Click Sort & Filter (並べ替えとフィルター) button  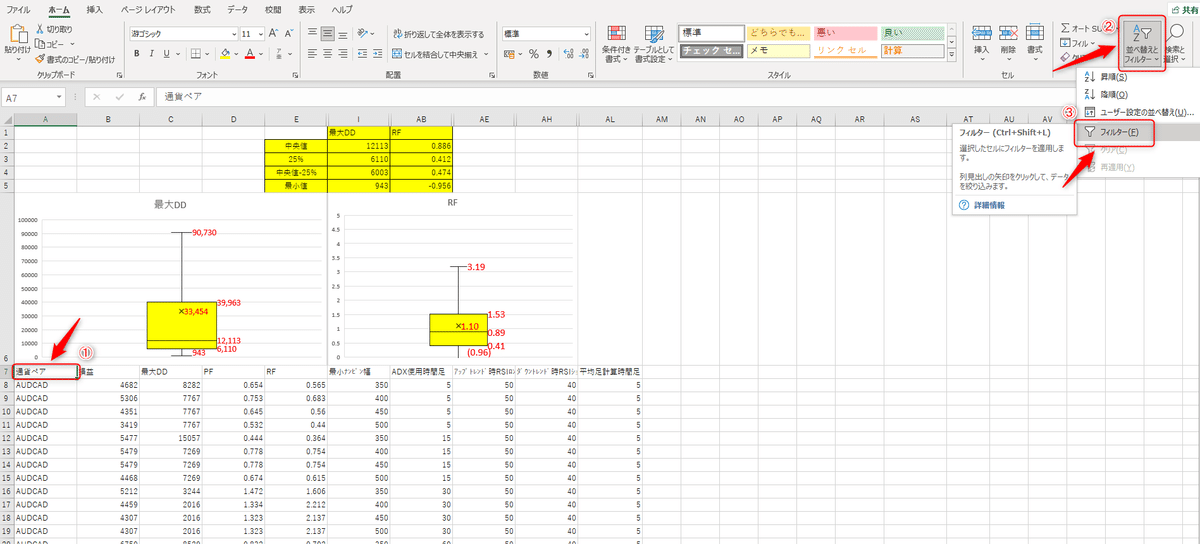(1142, 42)
